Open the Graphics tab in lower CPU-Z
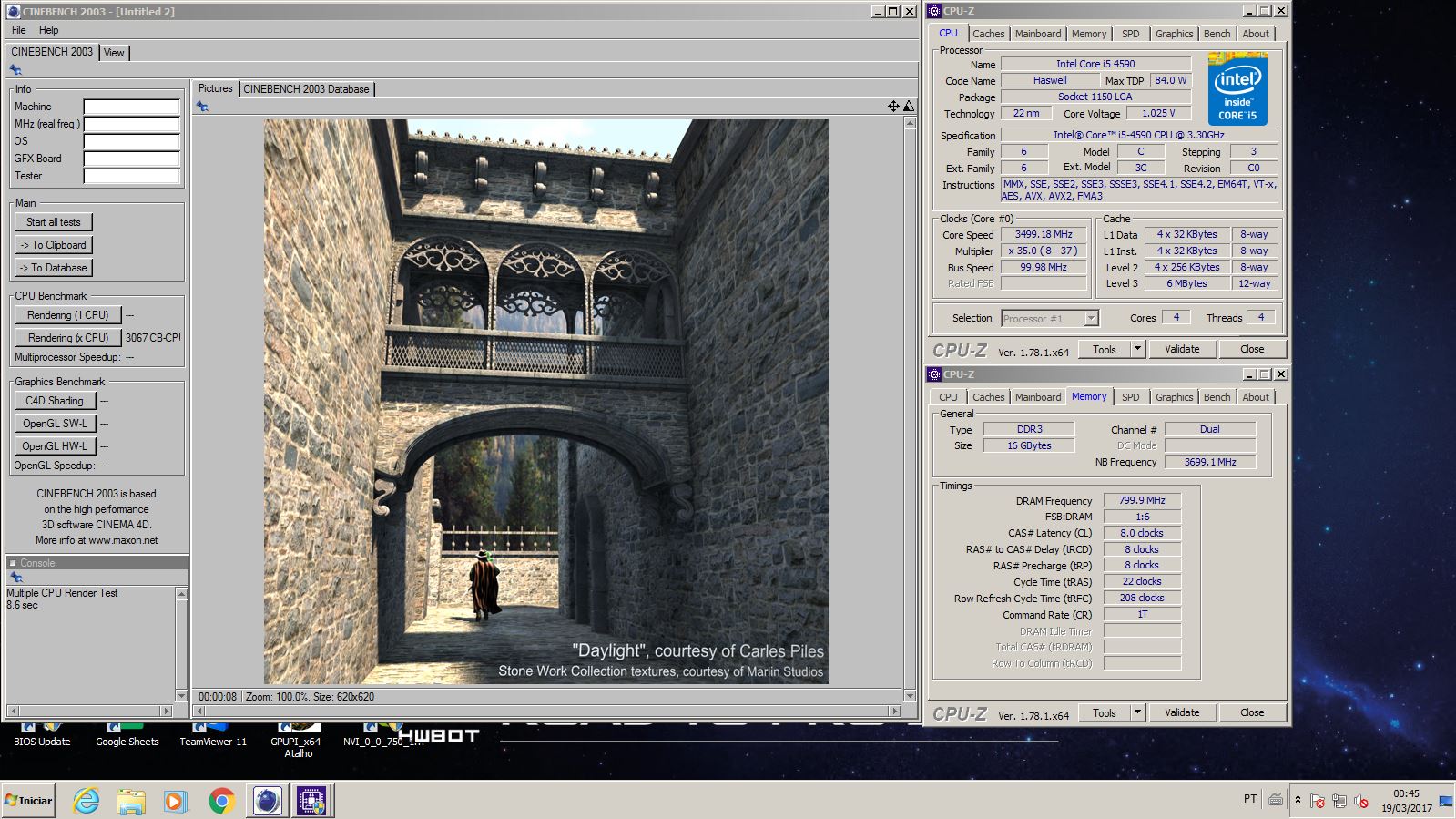Viewport: 1456px width, 819px height. point(1175,397)
